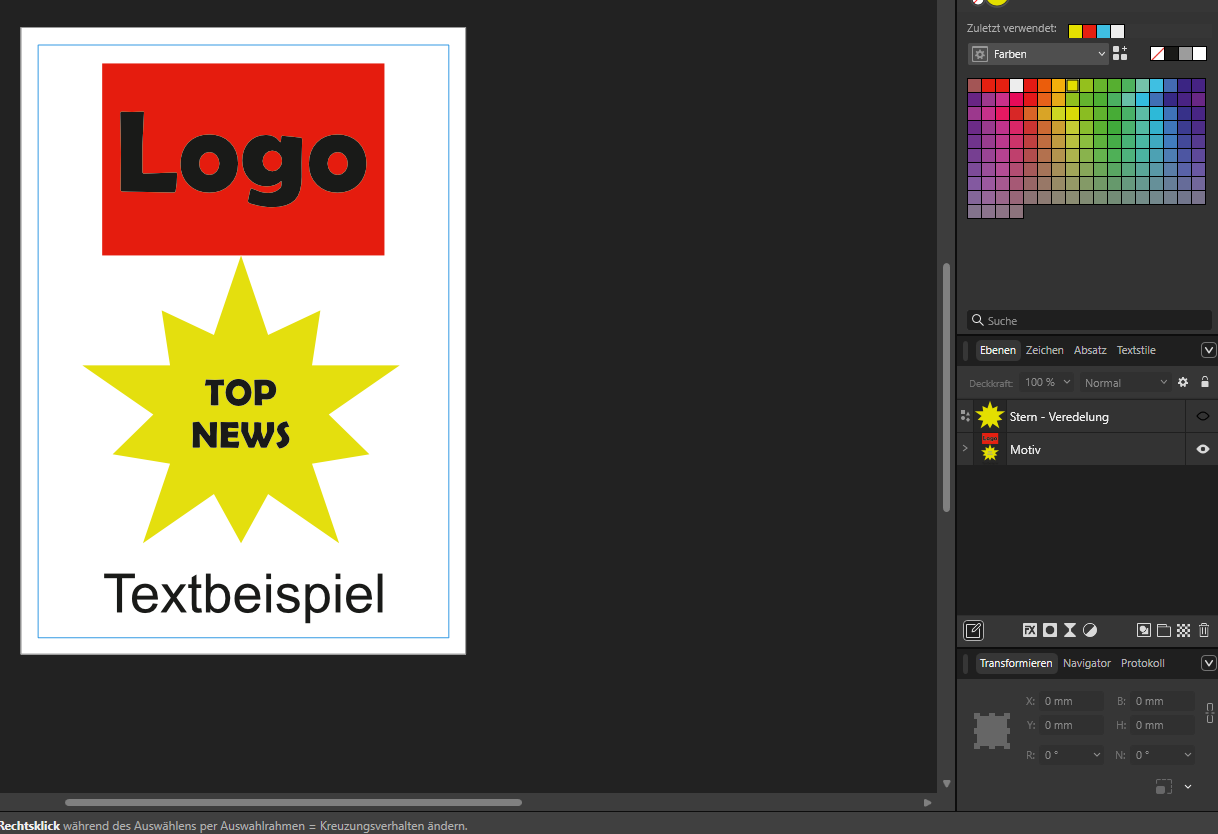
Task: Switch to the Absatz tab
Action: (x=1090, y=350)
